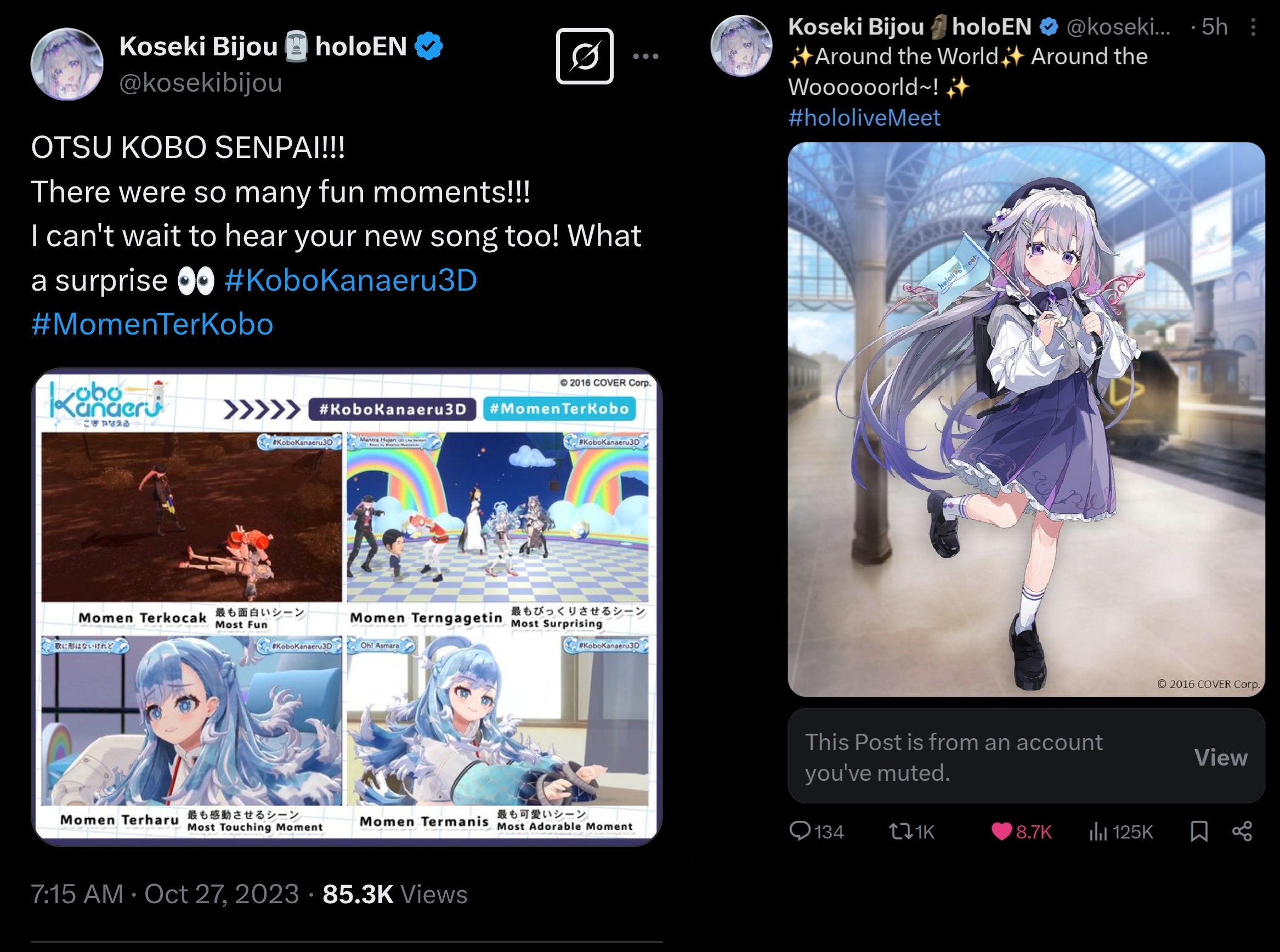Viewport: 1280px width, 952px height.
Task: Open the @kosekibijou handle on left post
Action: pyautogui.click(x=201, y=83)
